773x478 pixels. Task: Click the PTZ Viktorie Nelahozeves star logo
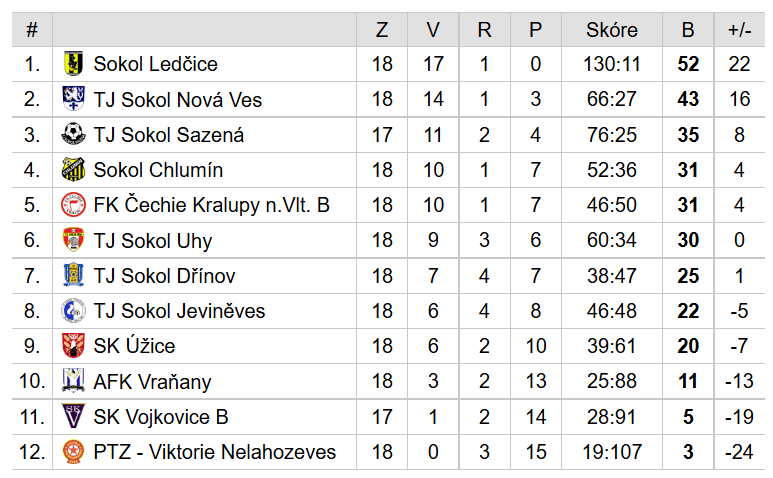[x=73, y=451]
